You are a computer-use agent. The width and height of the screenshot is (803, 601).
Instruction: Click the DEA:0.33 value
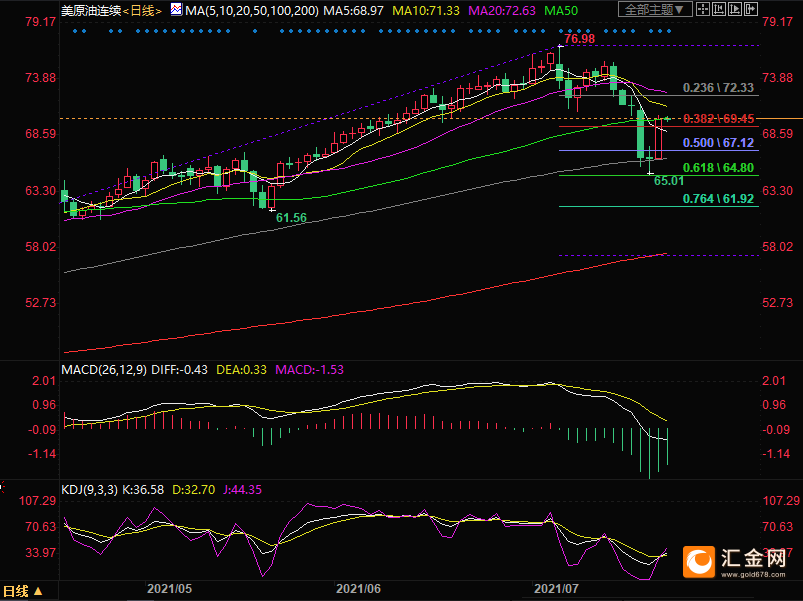pos(241,370)
